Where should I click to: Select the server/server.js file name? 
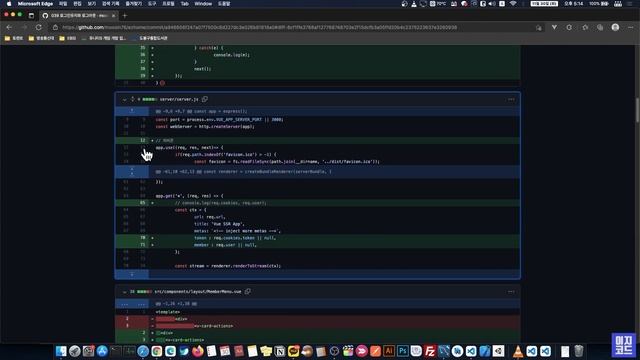coord(179,99)
